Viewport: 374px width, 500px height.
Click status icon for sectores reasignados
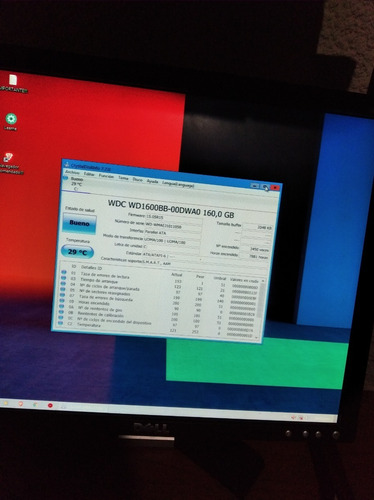coord(62,289)
